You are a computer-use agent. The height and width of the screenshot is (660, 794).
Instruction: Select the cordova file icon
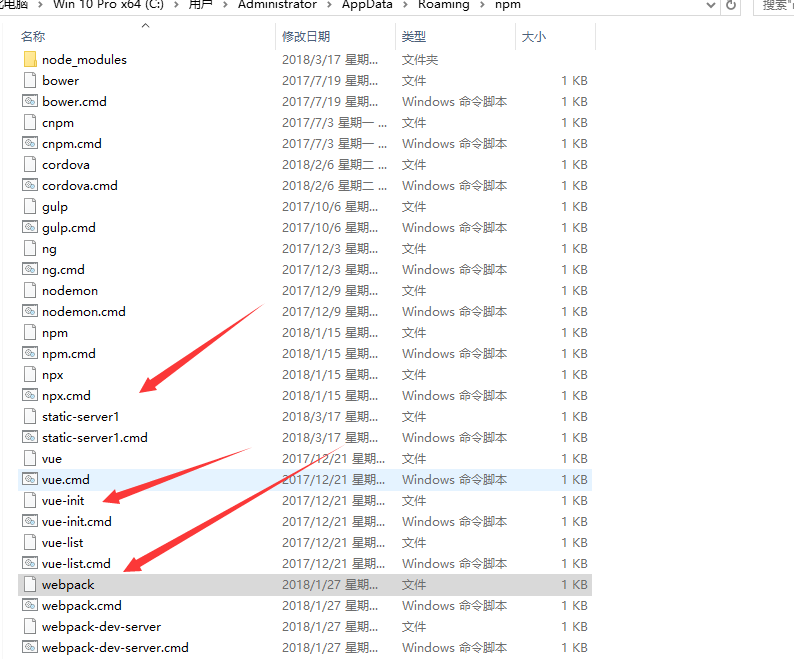coord(30,165)
